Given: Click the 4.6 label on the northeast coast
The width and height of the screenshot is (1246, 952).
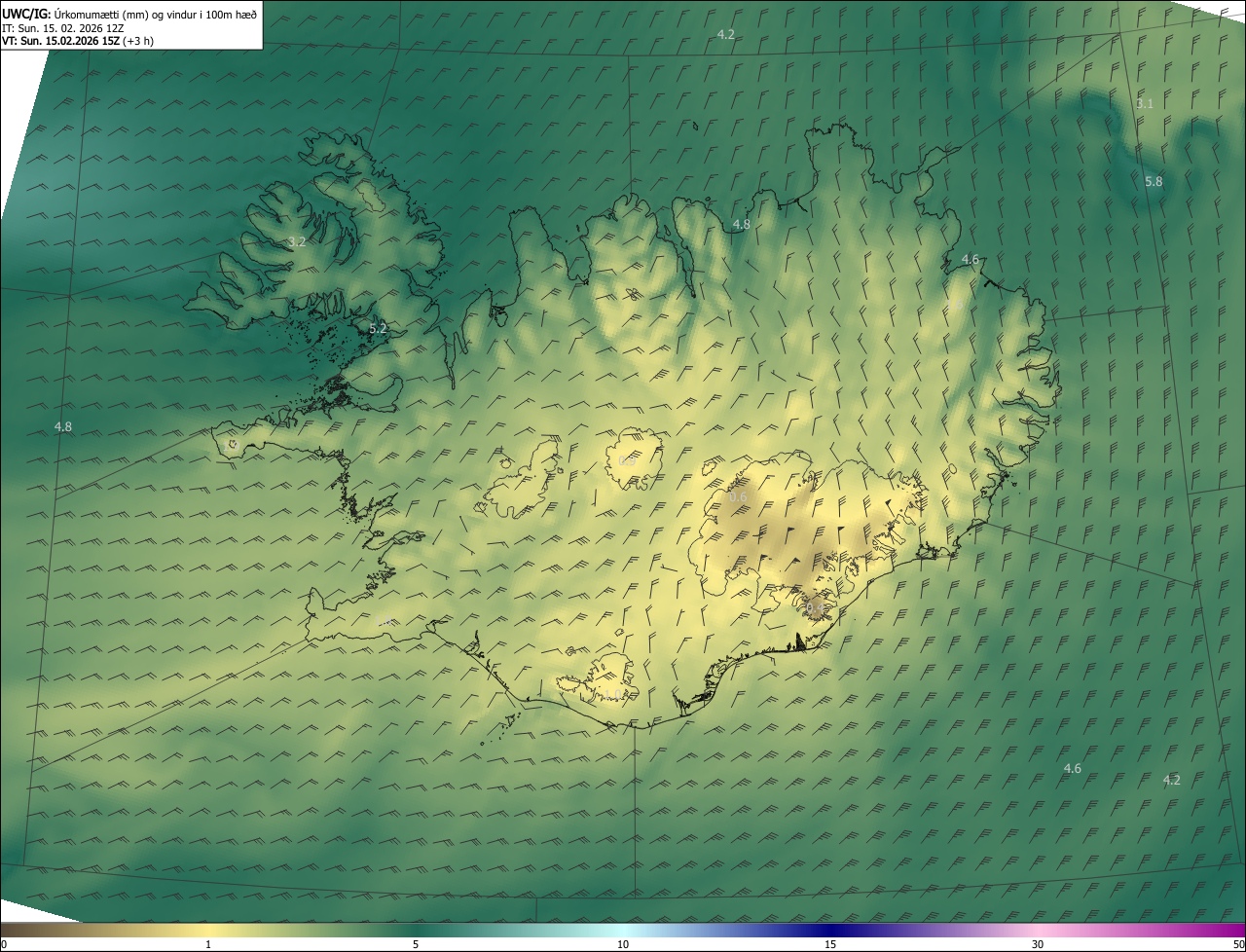Looking at the screenshot, I should 970,259.
